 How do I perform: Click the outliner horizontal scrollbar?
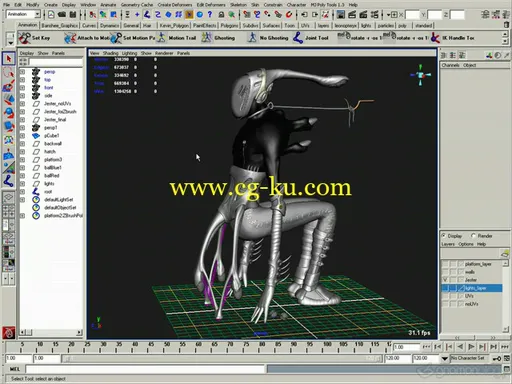click(x=51, y=332)
